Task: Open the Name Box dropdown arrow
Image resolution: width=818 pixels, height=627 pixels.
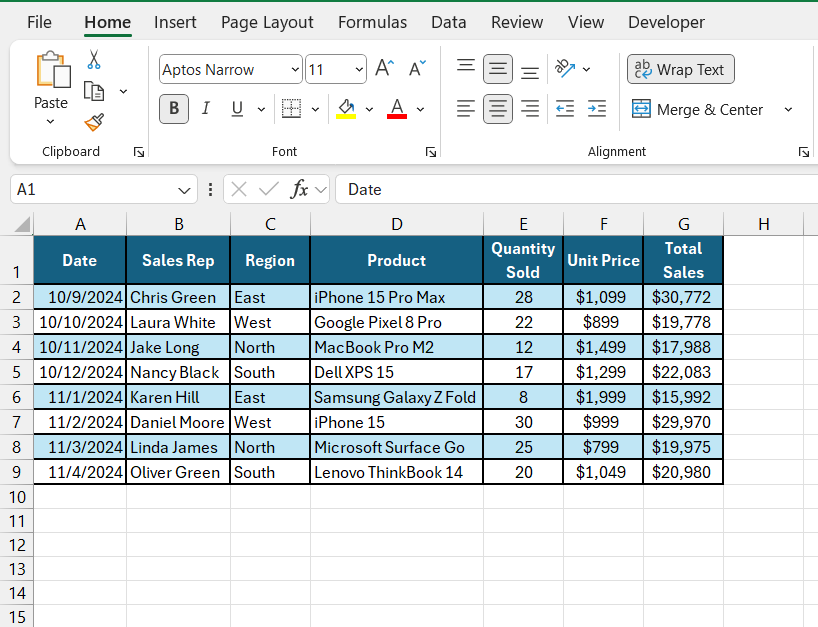Action: click(184, 190)
